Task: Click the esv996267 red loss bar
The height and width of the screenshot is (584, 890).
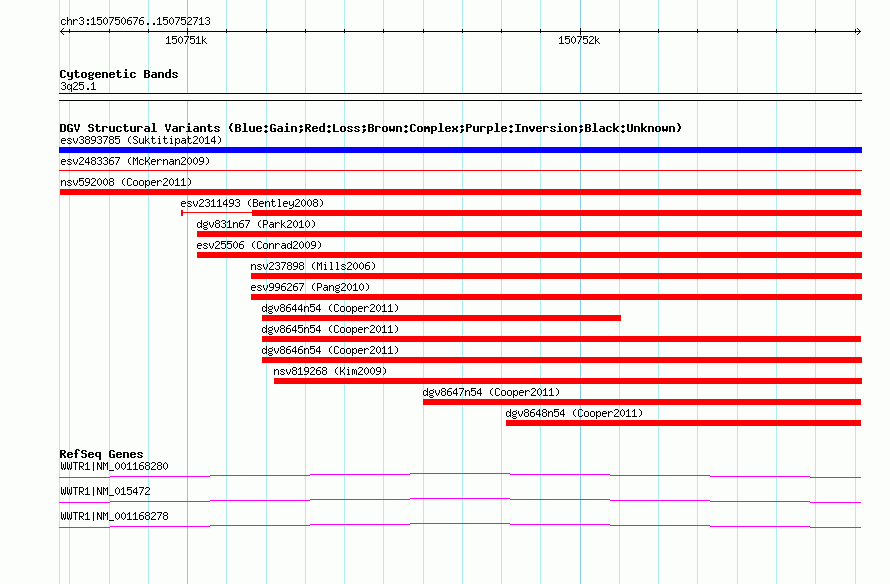Action: click(556, 297)
